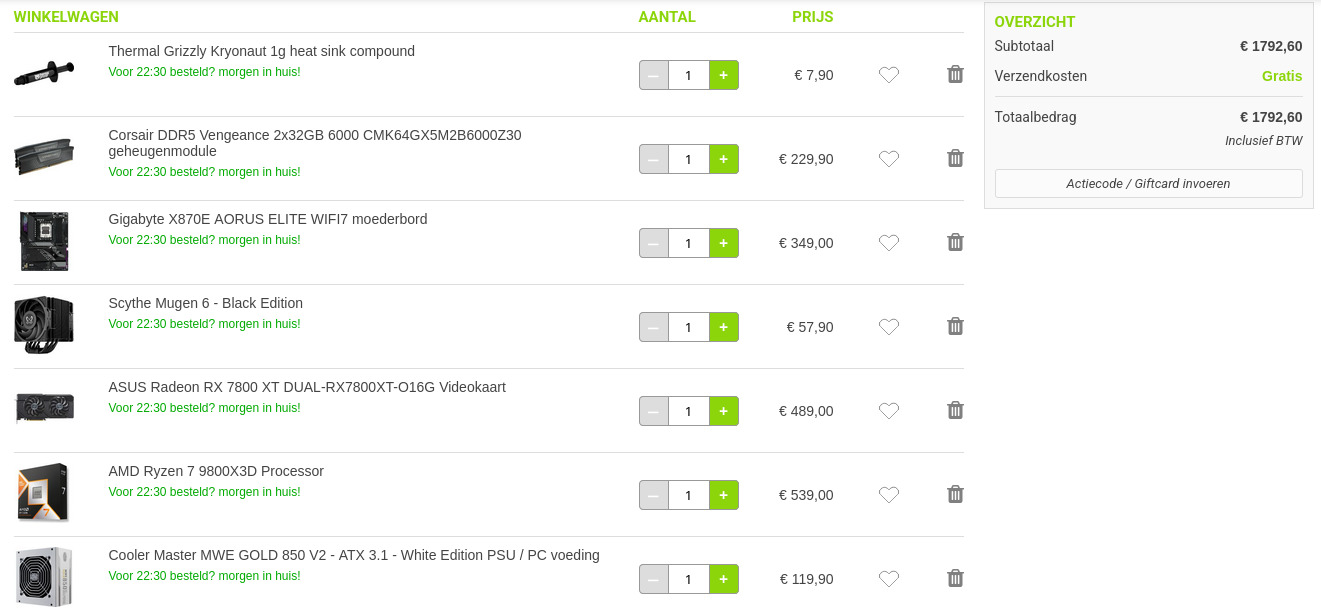
Task: Delete Thermal Grizzly Kryonaut from cart
Action: tap(955, 74)
